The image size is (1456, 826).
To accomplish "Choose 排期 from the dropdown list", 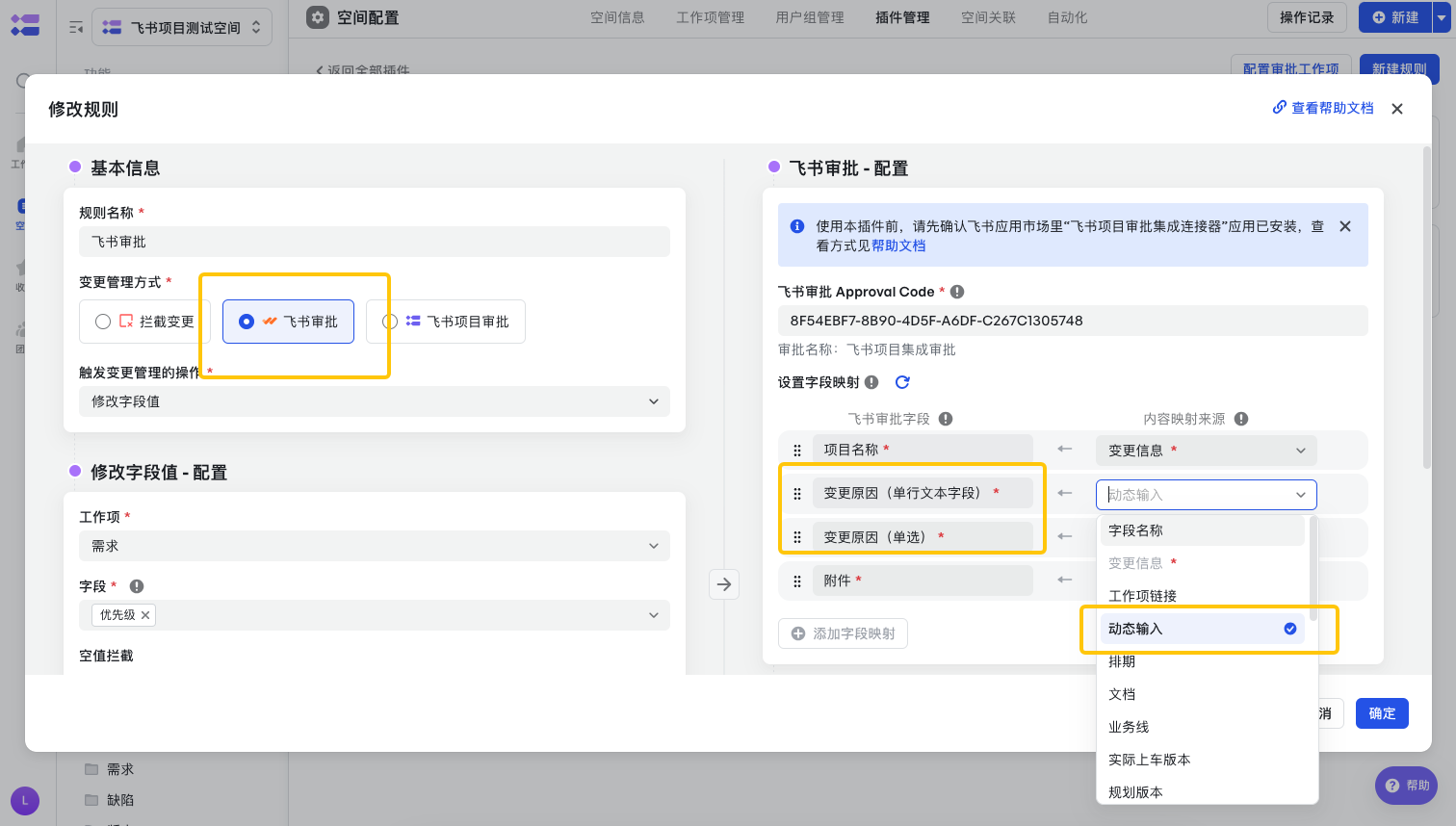I will click(1203, 661).
